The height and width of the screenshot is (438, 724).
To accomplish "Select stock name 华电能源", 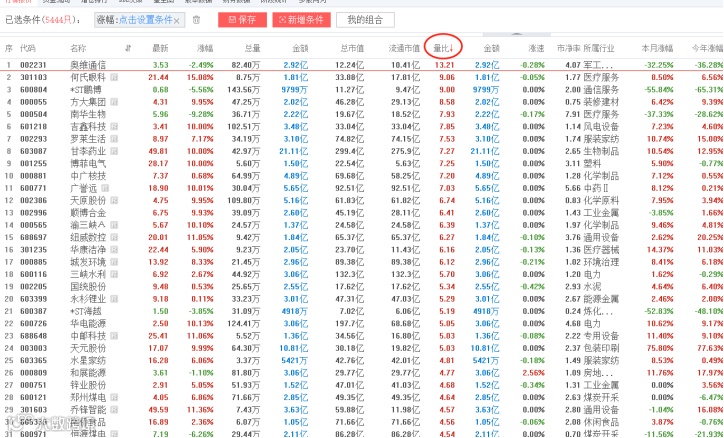I will coord(88,323).
